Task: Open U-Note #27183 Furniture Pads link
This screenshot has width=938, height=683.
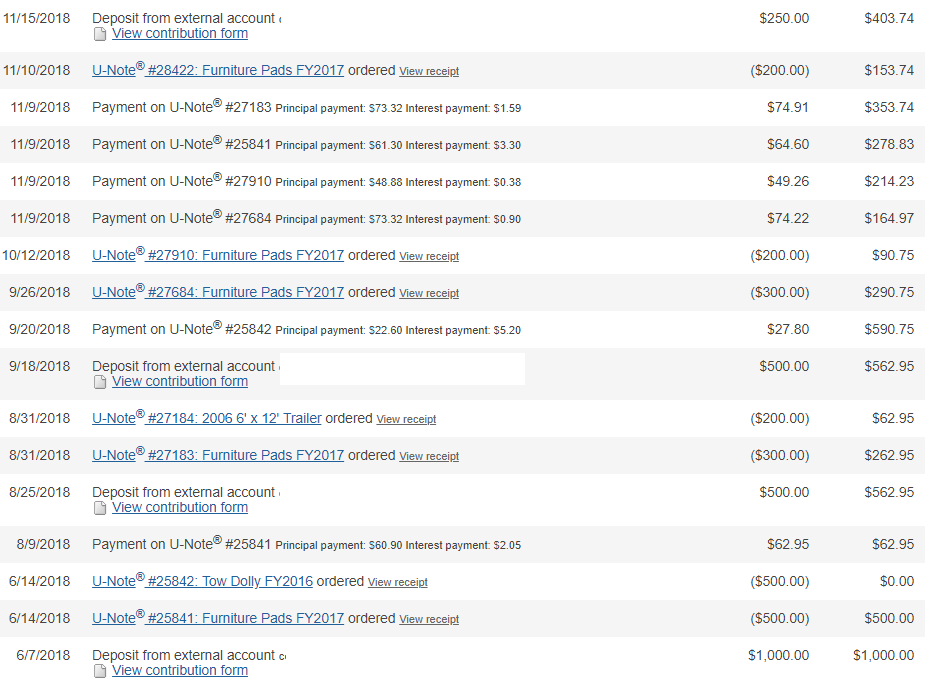Action: pos(218,455)
